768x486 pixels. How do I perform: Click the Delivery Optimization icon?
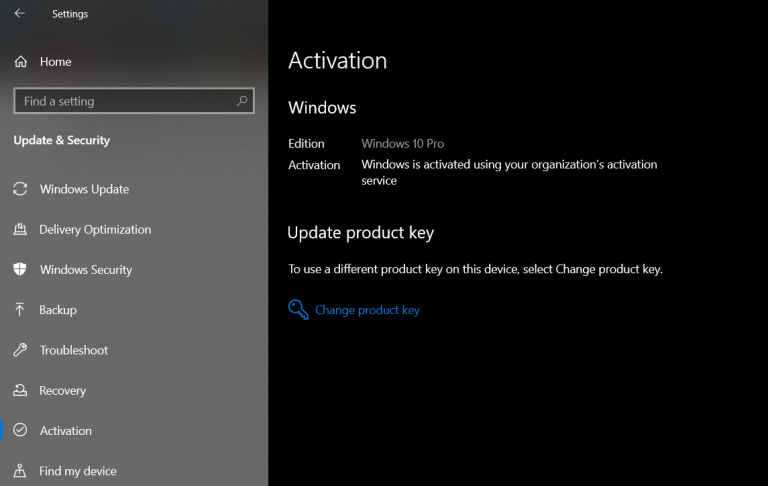tap(20, 229)
